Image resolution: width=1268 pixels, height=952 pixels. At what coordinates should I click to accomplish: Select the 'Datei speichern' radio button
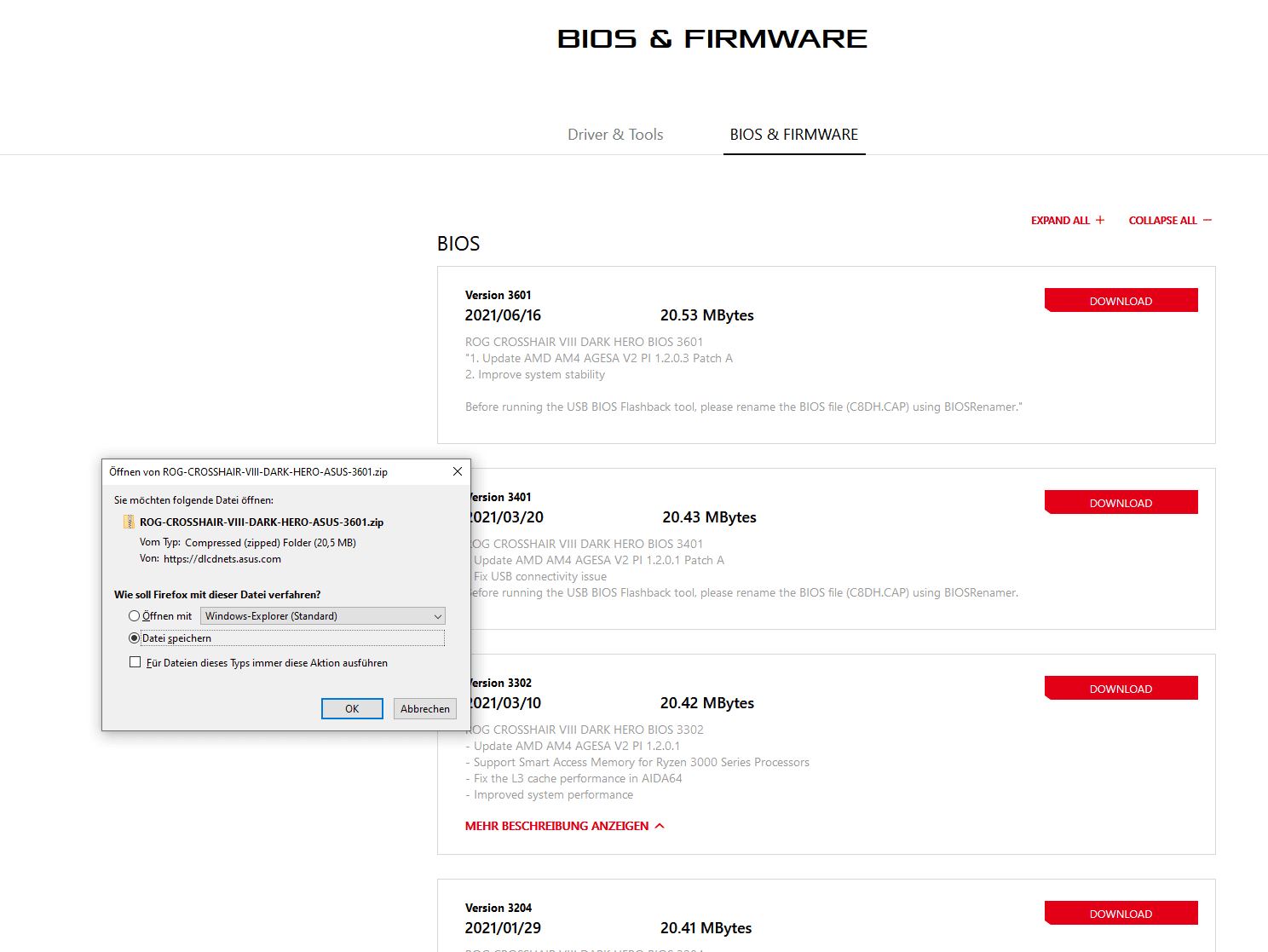[x=134, y=638]
